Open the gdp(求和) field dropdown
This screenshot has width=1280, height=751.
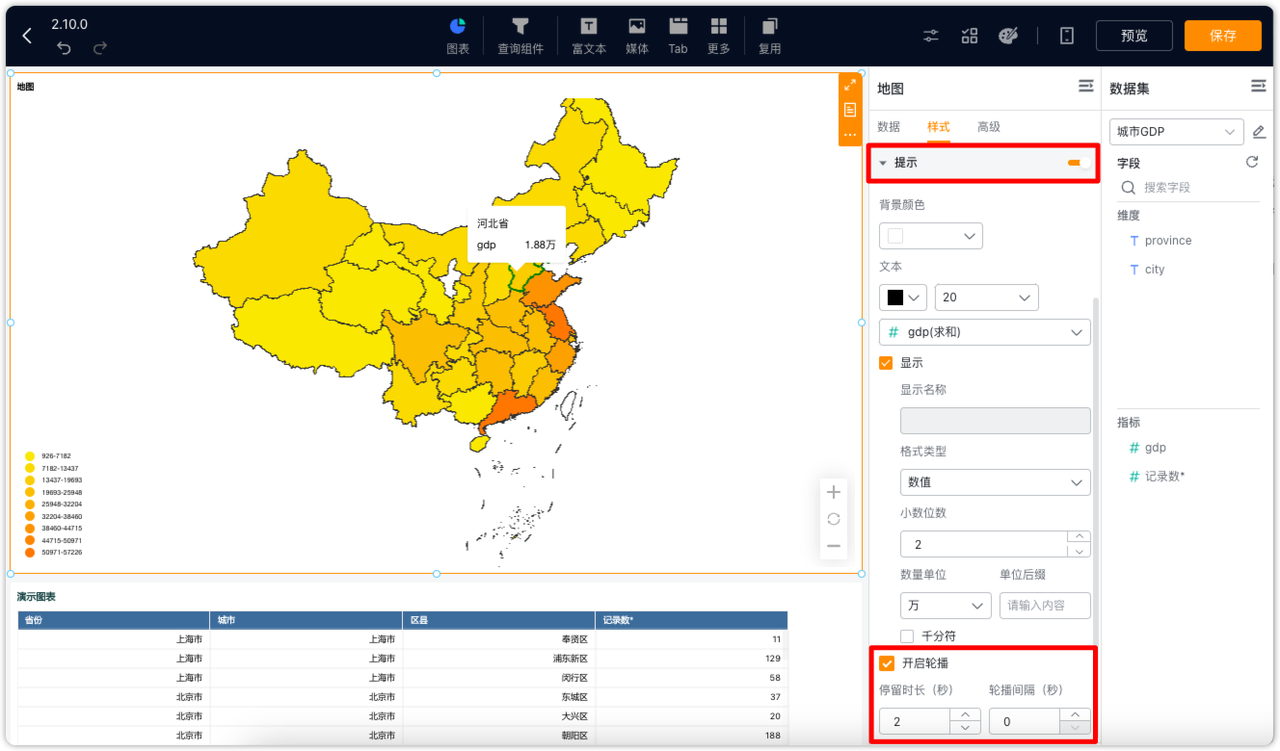pos(984,332)
